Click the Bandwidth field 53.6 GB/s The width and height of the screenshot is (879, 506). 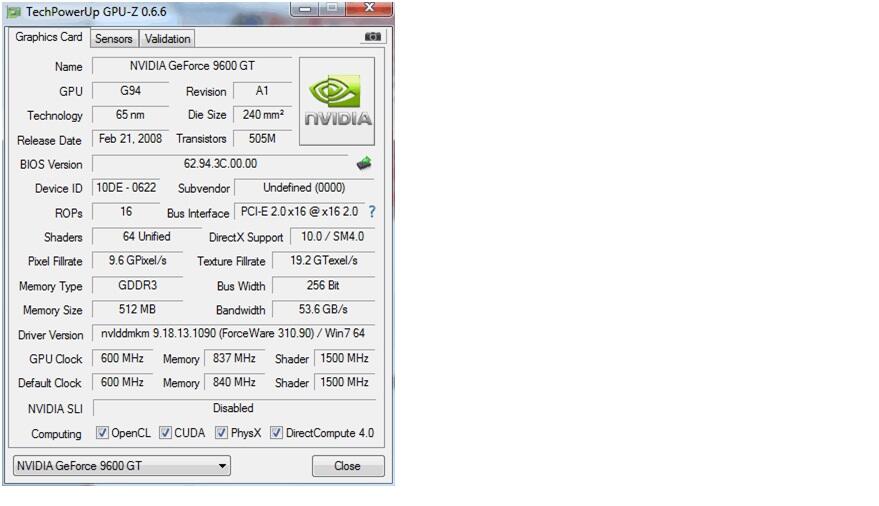(x=323, y=309)
